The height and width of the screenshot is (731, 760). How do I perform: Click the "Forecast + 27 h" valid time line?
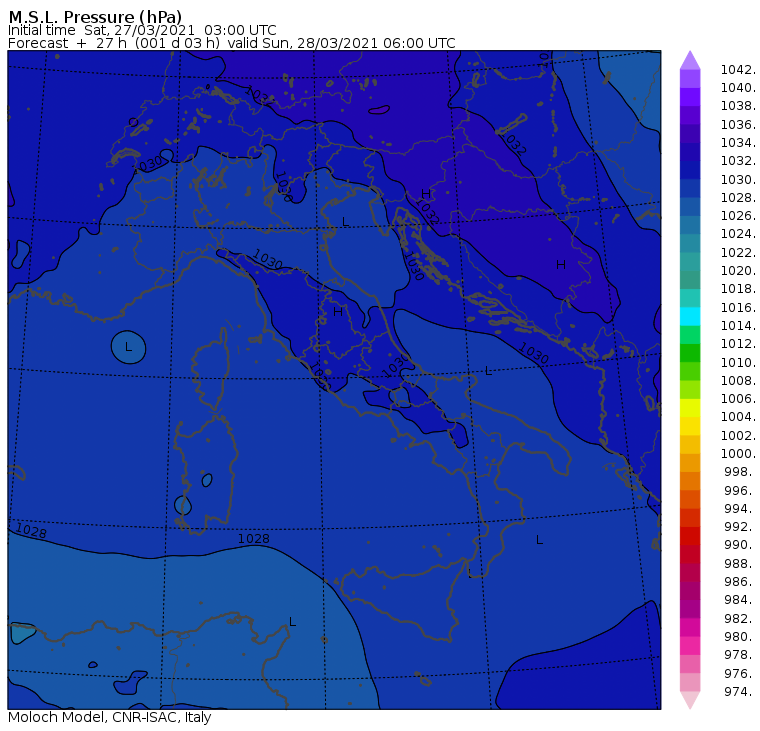pyautogui.click(x=232, y=44)
